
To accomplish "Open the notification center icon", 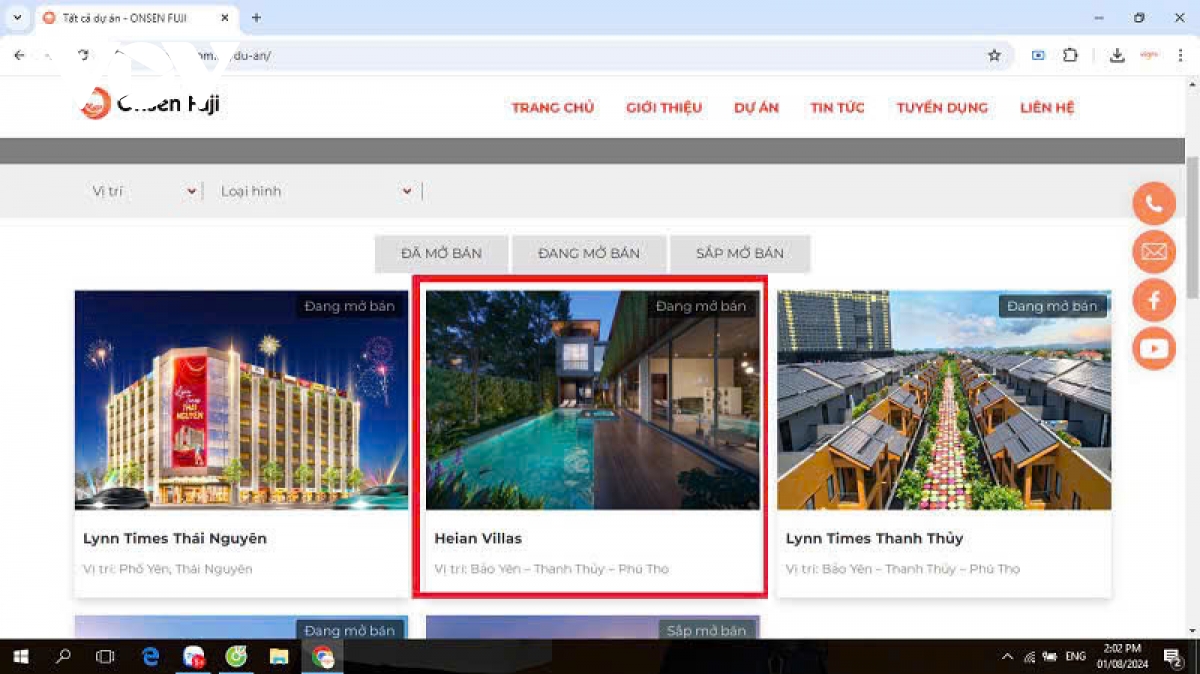I will tap(1172, 657).
